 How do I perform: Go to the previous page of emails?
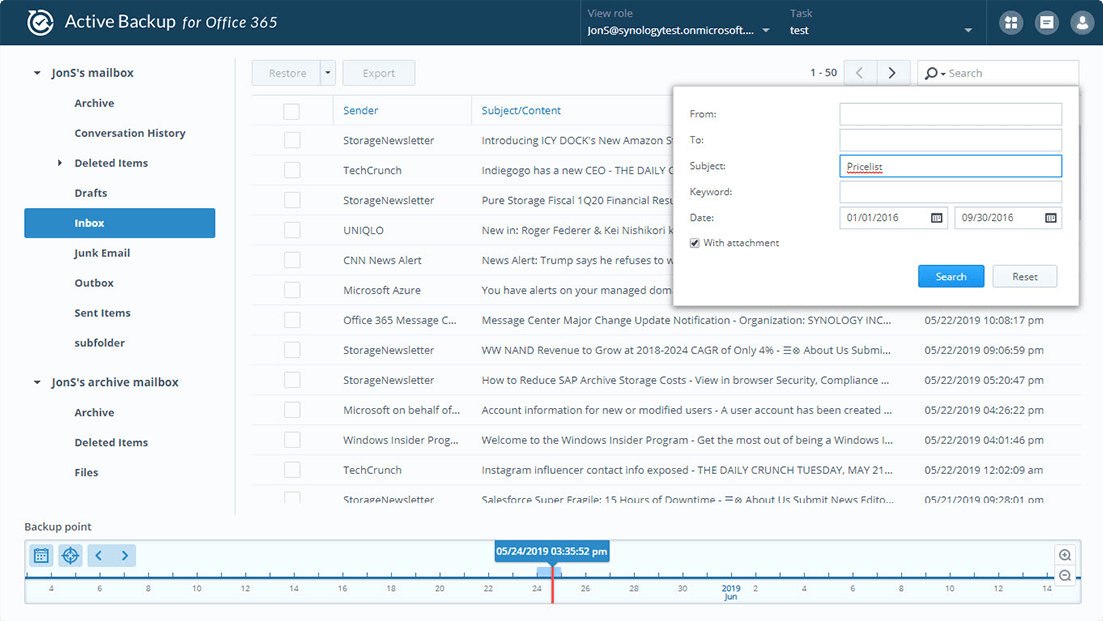pos(860,73)
